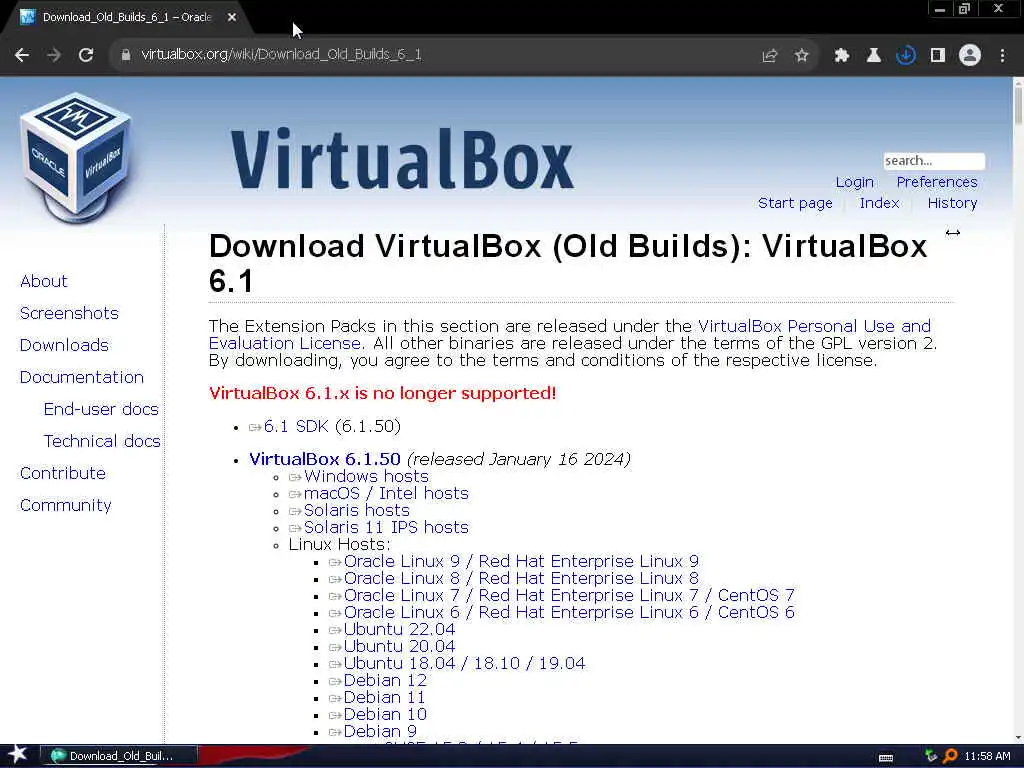Open the History link
Screen dimensions: 1024x768
click(x=952, y=203)
